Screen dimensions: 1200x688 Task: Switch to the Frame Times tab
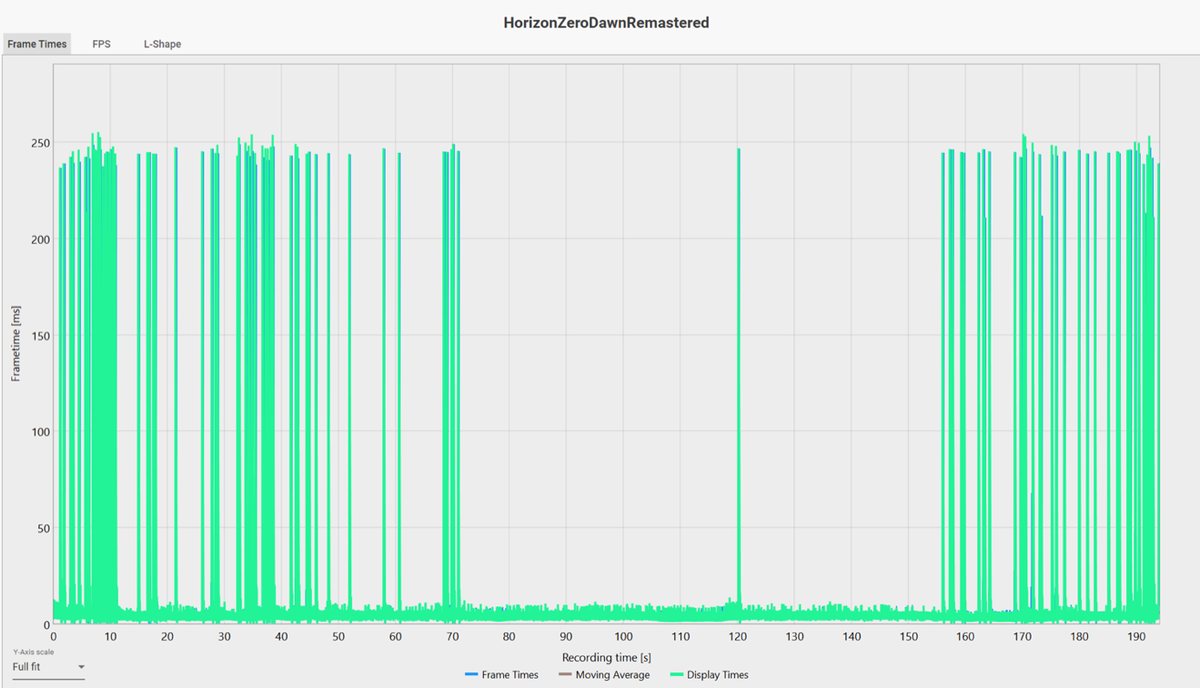(37, 44)
